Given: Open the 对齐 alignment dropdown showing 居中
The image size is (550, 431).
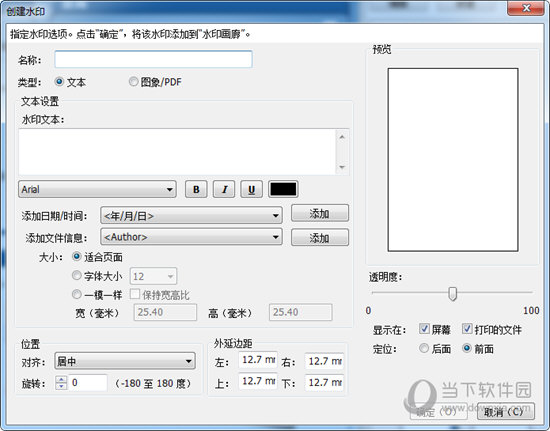Looking at the screenshot, I should pyautogui.click(x=125, y=361).
